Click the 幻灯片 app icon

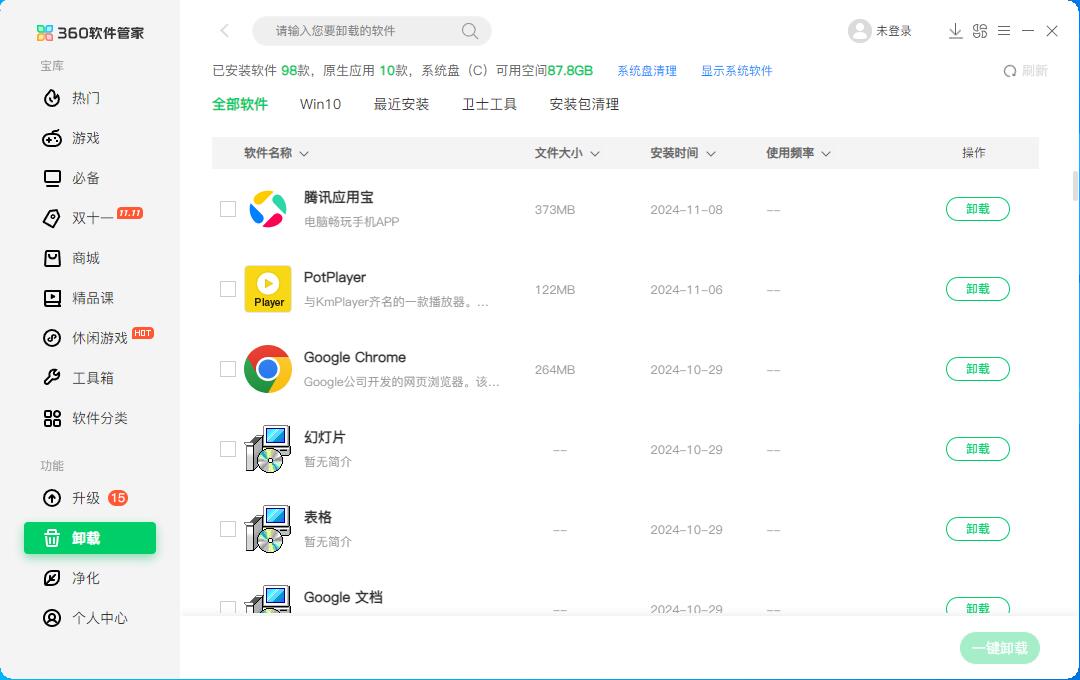268,449
